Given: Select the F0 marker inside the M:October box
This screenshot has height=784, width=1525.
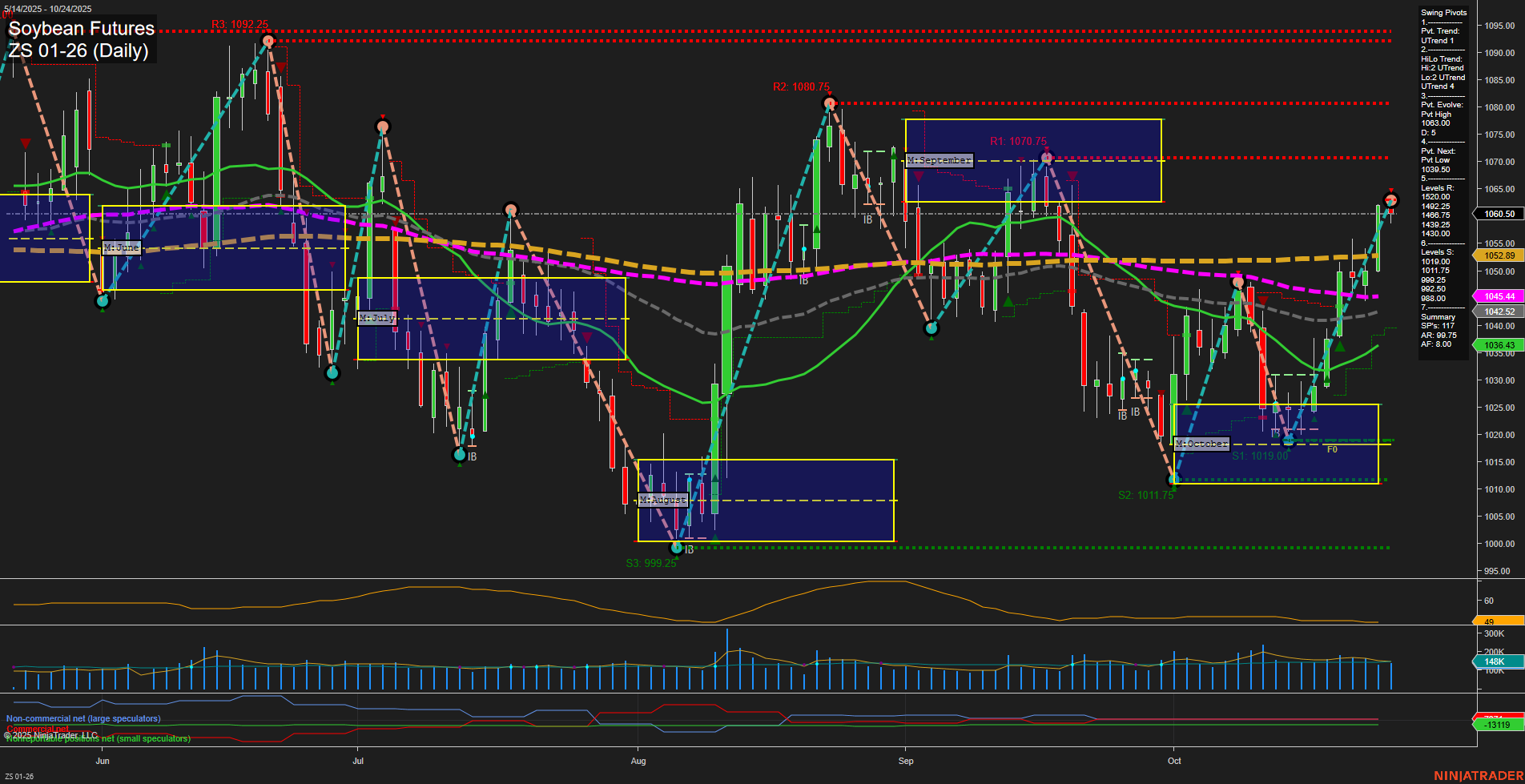Looking at the screenshot, I should pos(1334,450).
